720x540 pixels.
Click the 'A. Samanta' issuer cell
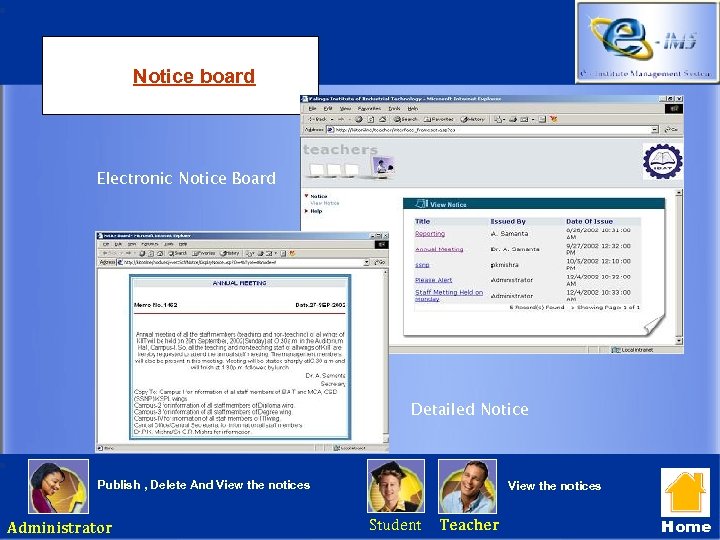click(509, 234)
